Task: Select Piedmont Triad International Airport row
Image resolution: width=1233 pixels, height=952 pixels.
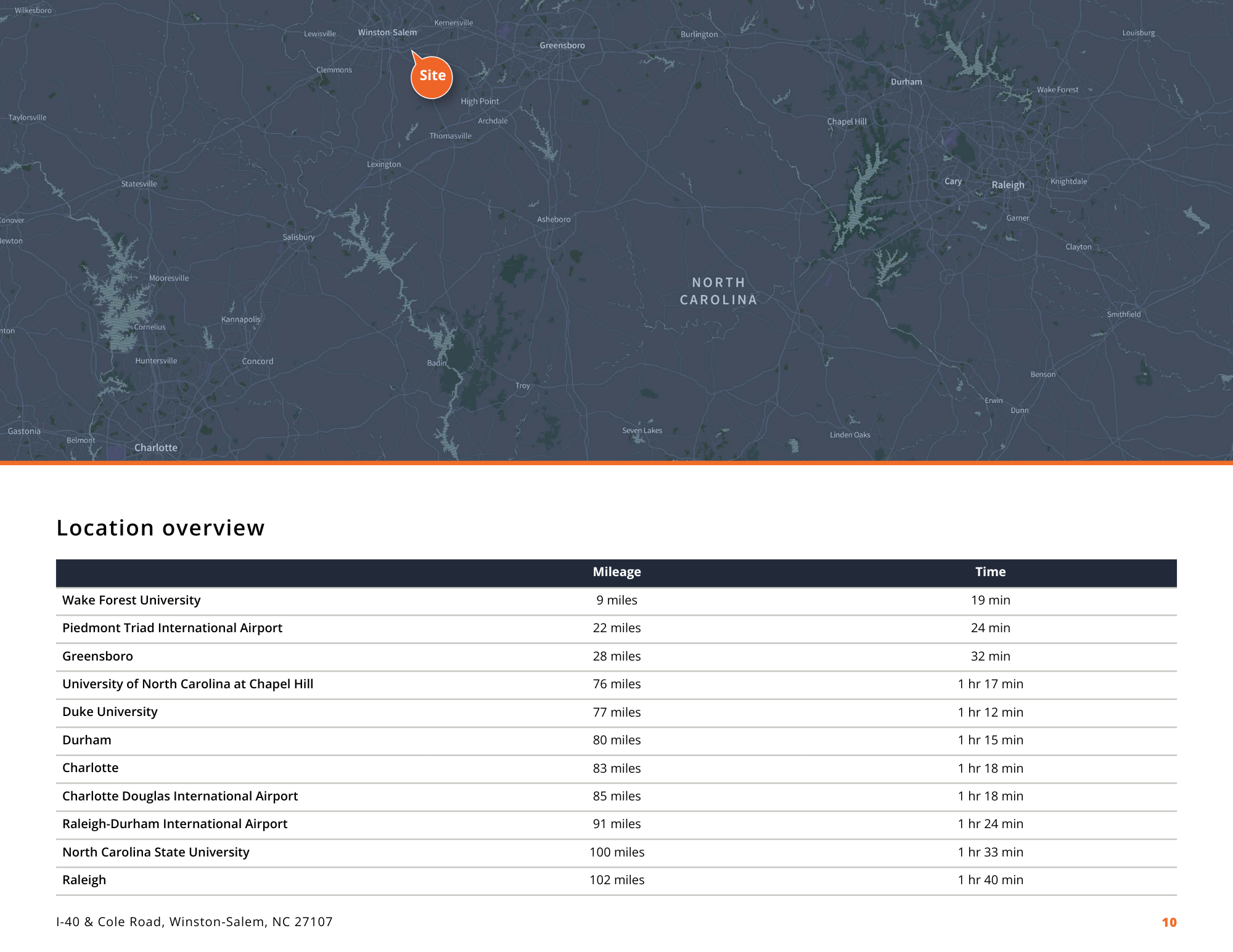Action: point(172,628)
